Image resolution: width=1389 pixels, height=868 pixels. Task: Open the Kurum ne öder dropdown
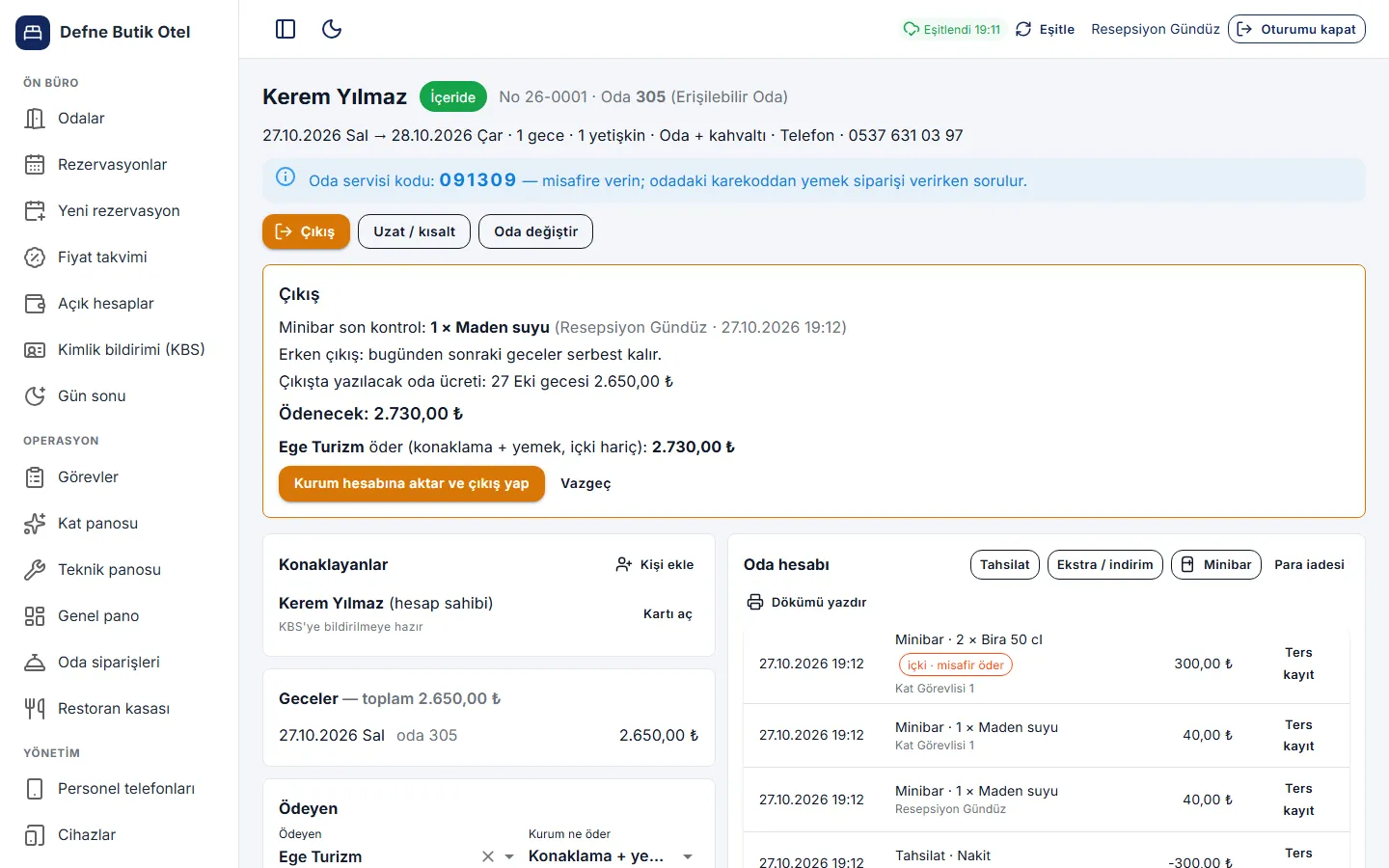612,856
